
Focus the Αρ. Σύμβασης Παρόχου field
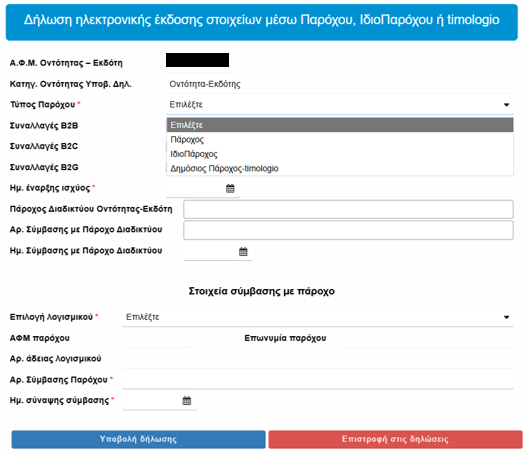[318, 380]
